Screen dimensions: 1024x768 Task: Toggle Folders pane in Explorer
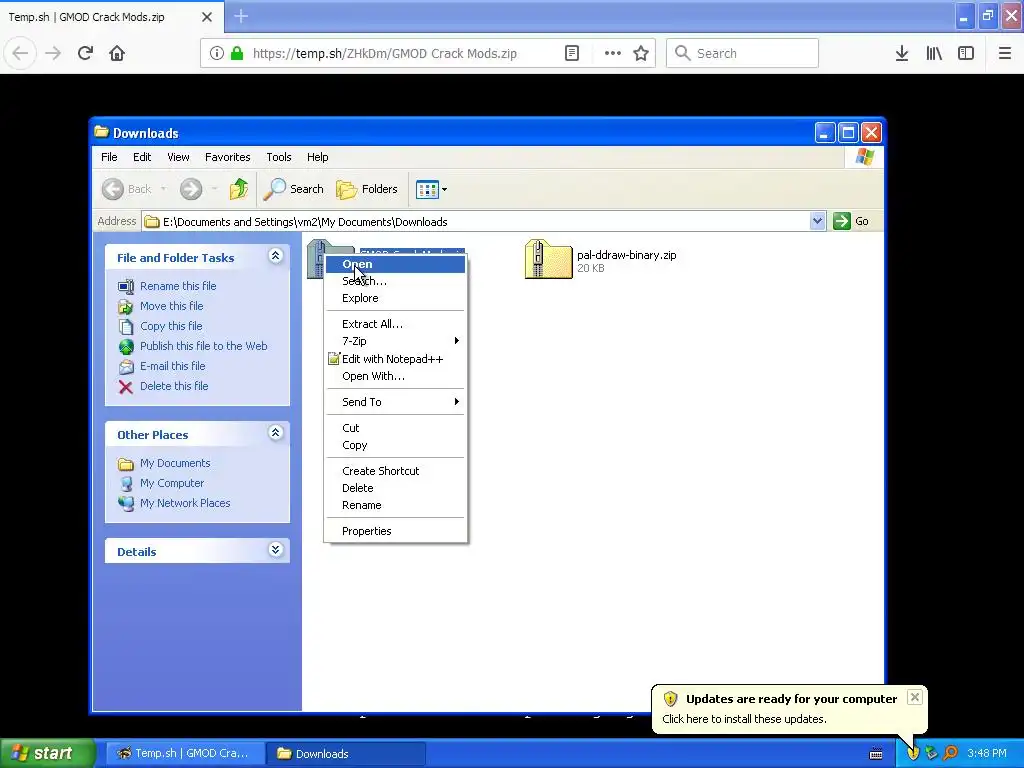click(x=367, y=189)
